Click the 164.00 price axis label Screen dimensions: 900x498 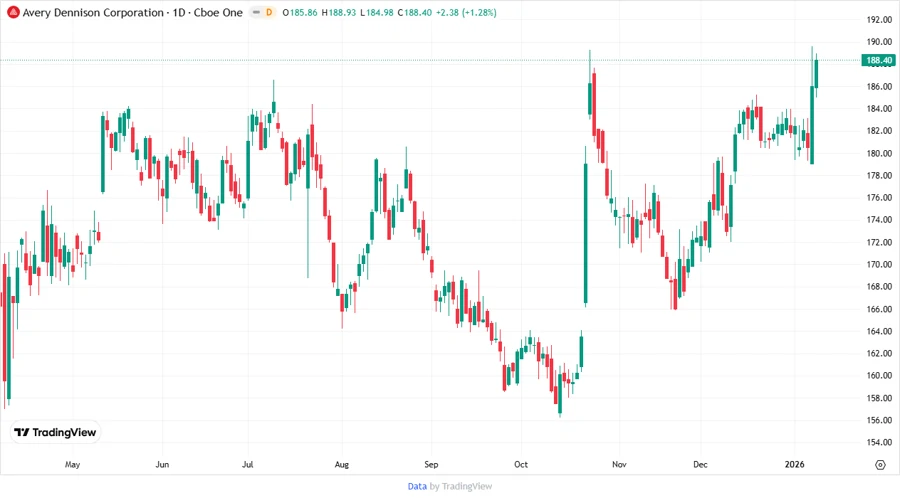coord(879,331)
